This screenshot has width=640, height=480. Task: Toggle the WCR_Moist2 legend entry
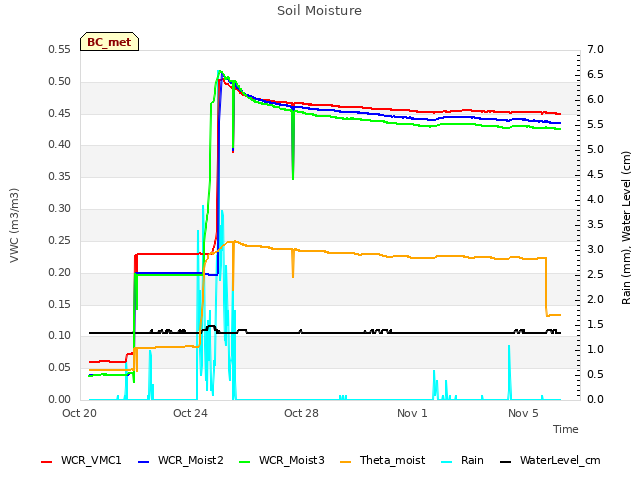[181, 460]
